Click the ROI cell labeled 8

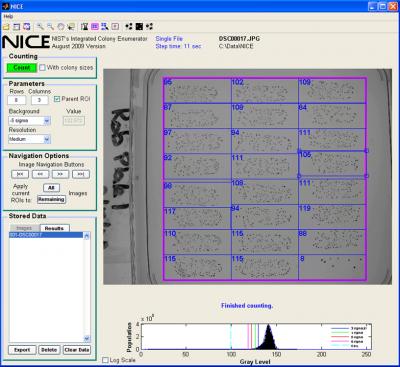click(x=332, y=267)
